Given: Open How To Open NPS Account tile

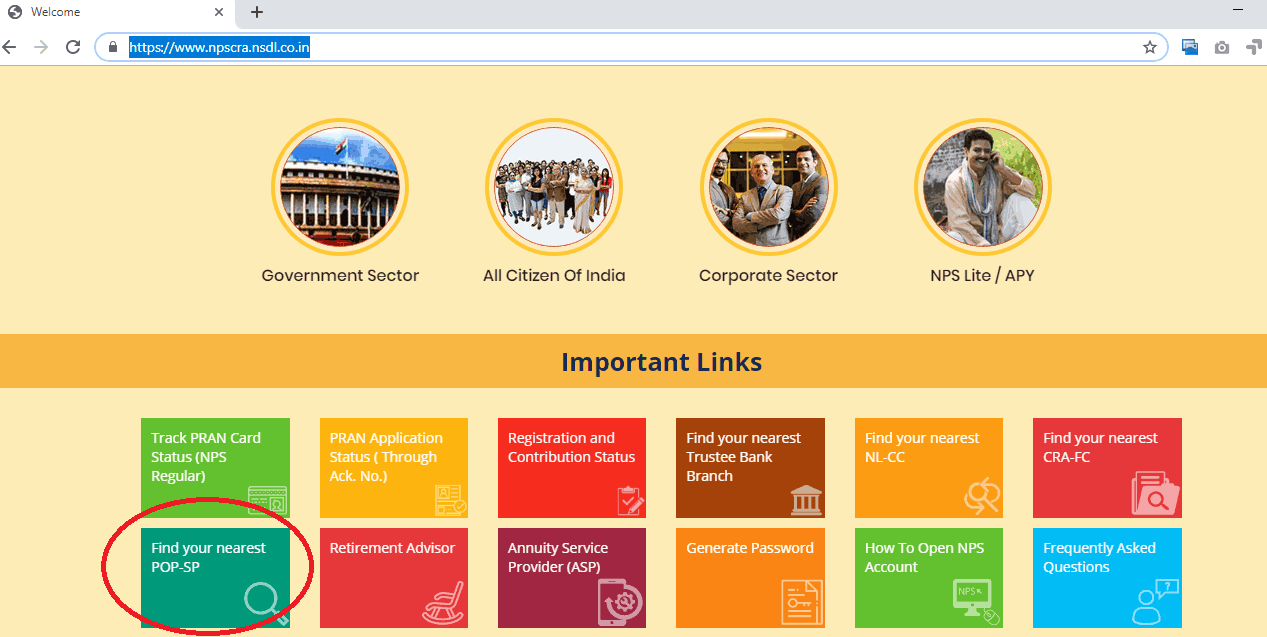Looking at the screenshot, I should coord(929,578).
